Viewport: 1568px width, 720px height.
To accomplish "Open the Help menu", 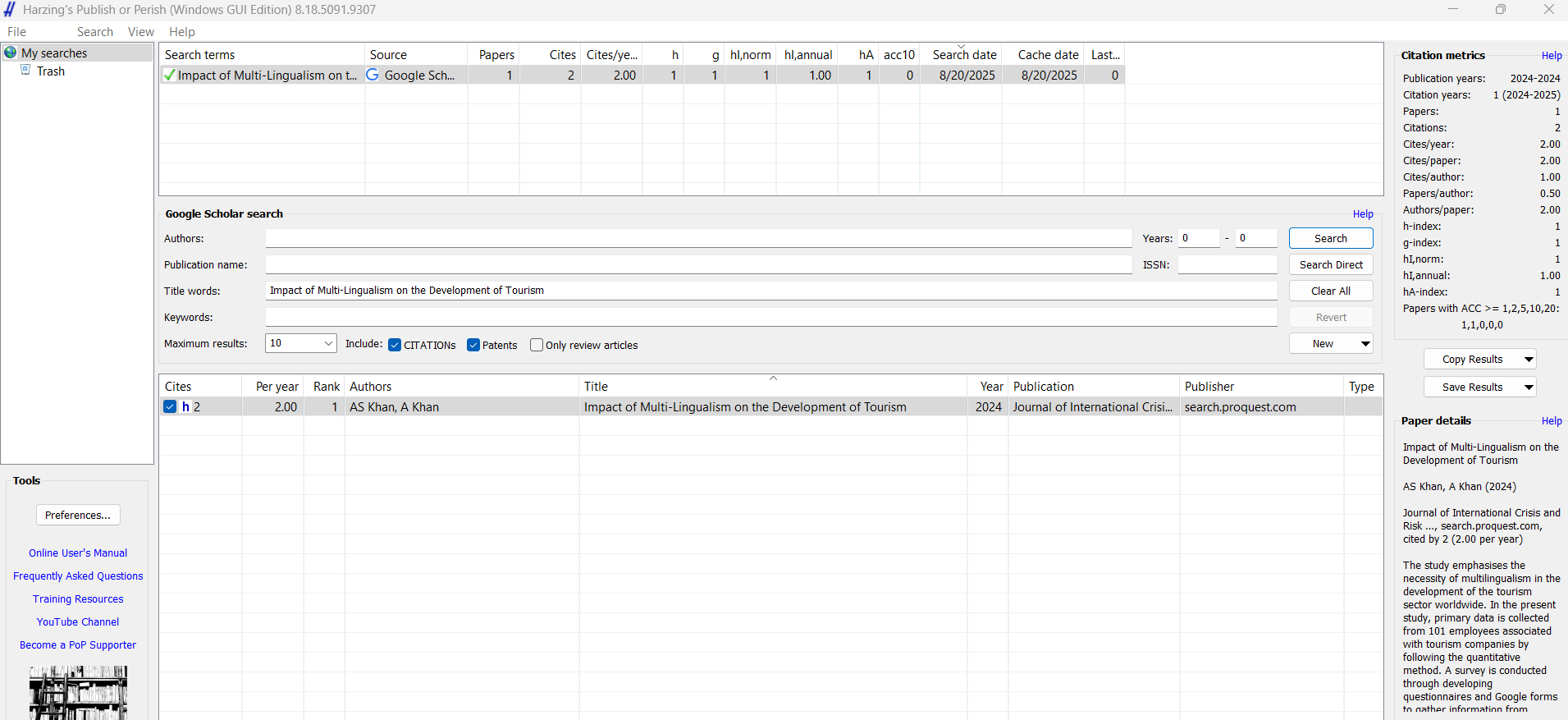I will (x=182, y=32).
